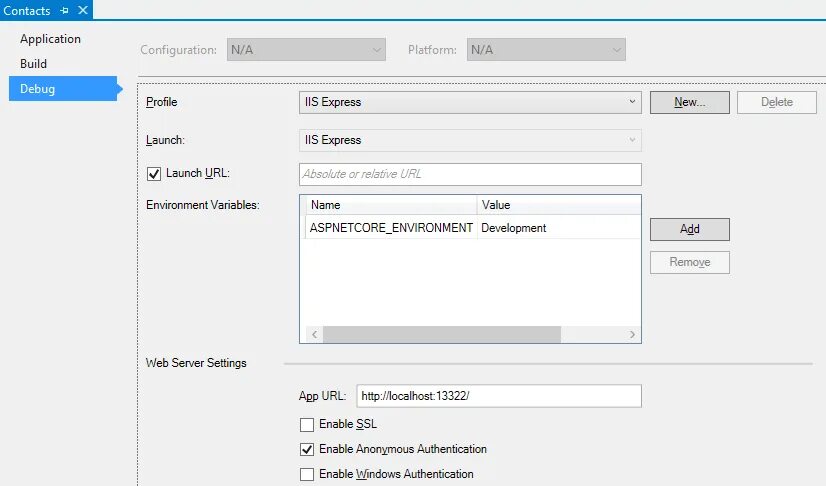826x486 pixels.
Task: Click right arrow of environment variables scrollbar
Action: tap(632, 334)
